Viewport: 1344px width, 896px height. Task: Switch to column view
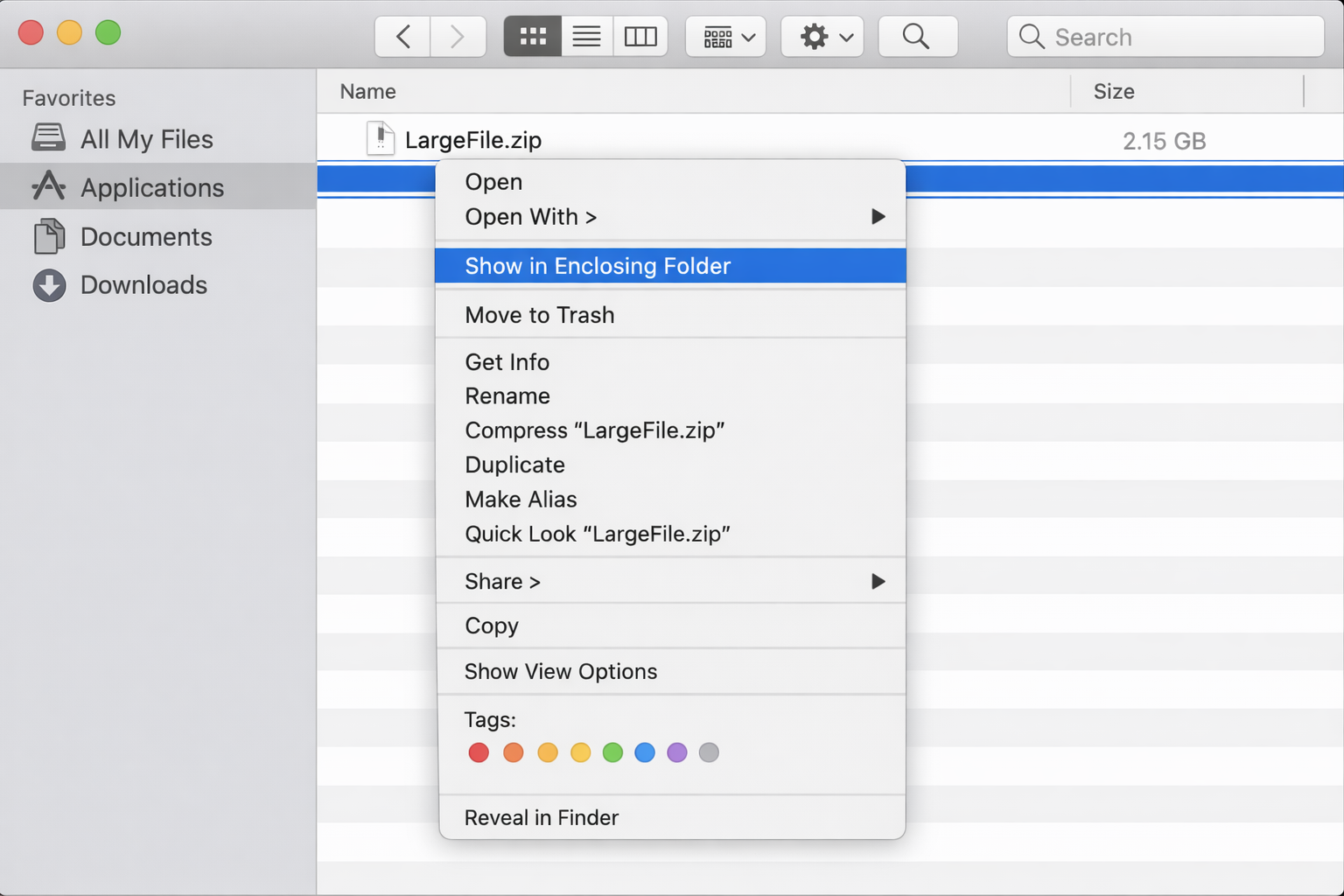pyautogui.click(x=640, y=37)
